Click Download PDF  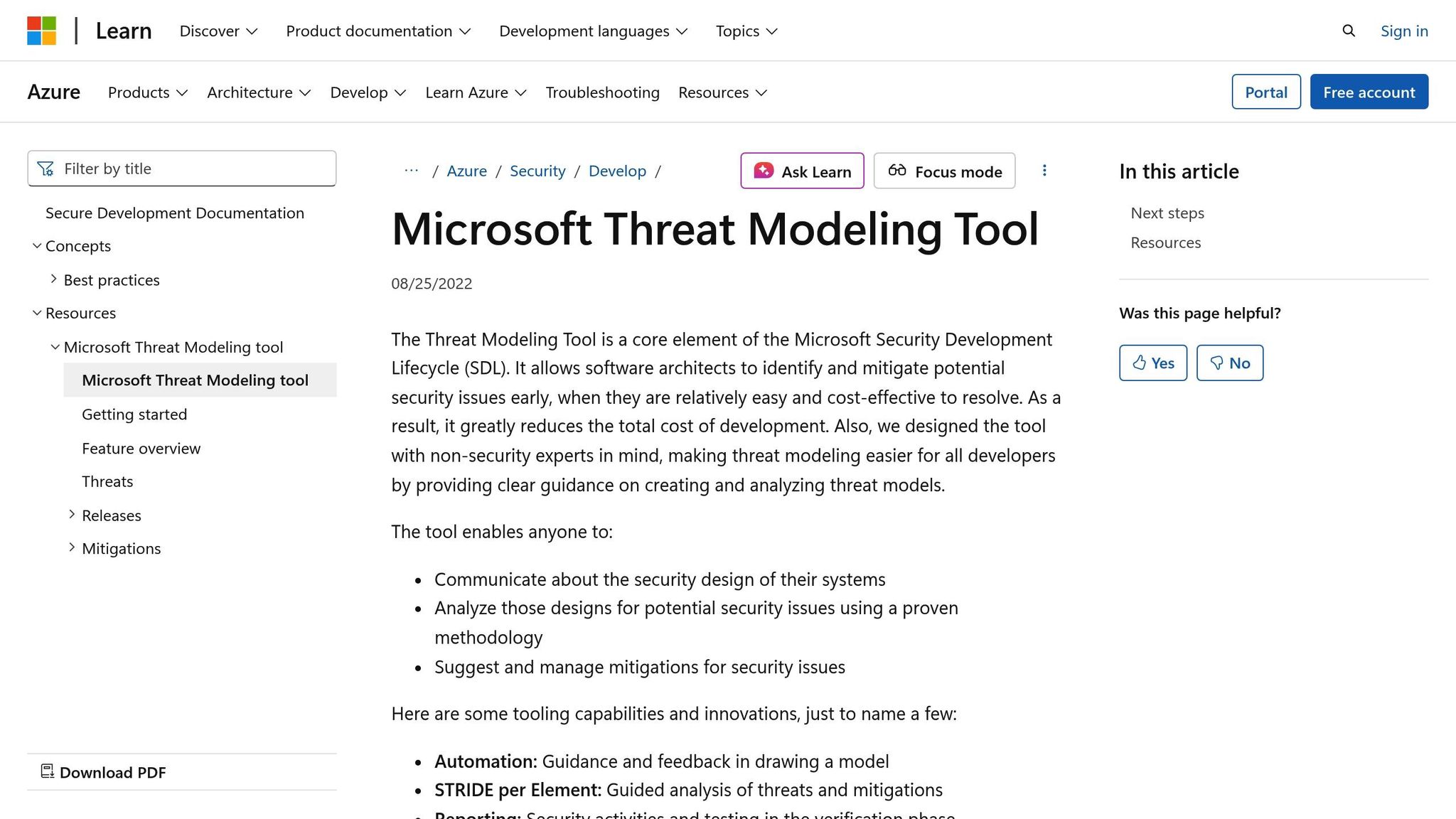pyautogui.click(x=103, y=772)
